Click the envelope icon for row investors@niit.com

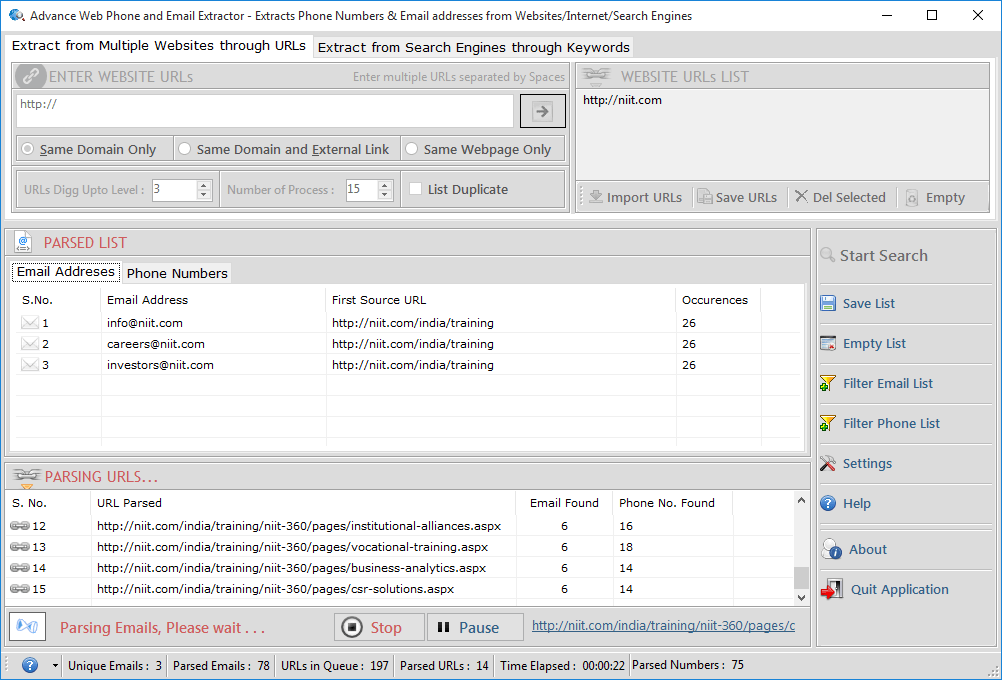click(29, 365)
